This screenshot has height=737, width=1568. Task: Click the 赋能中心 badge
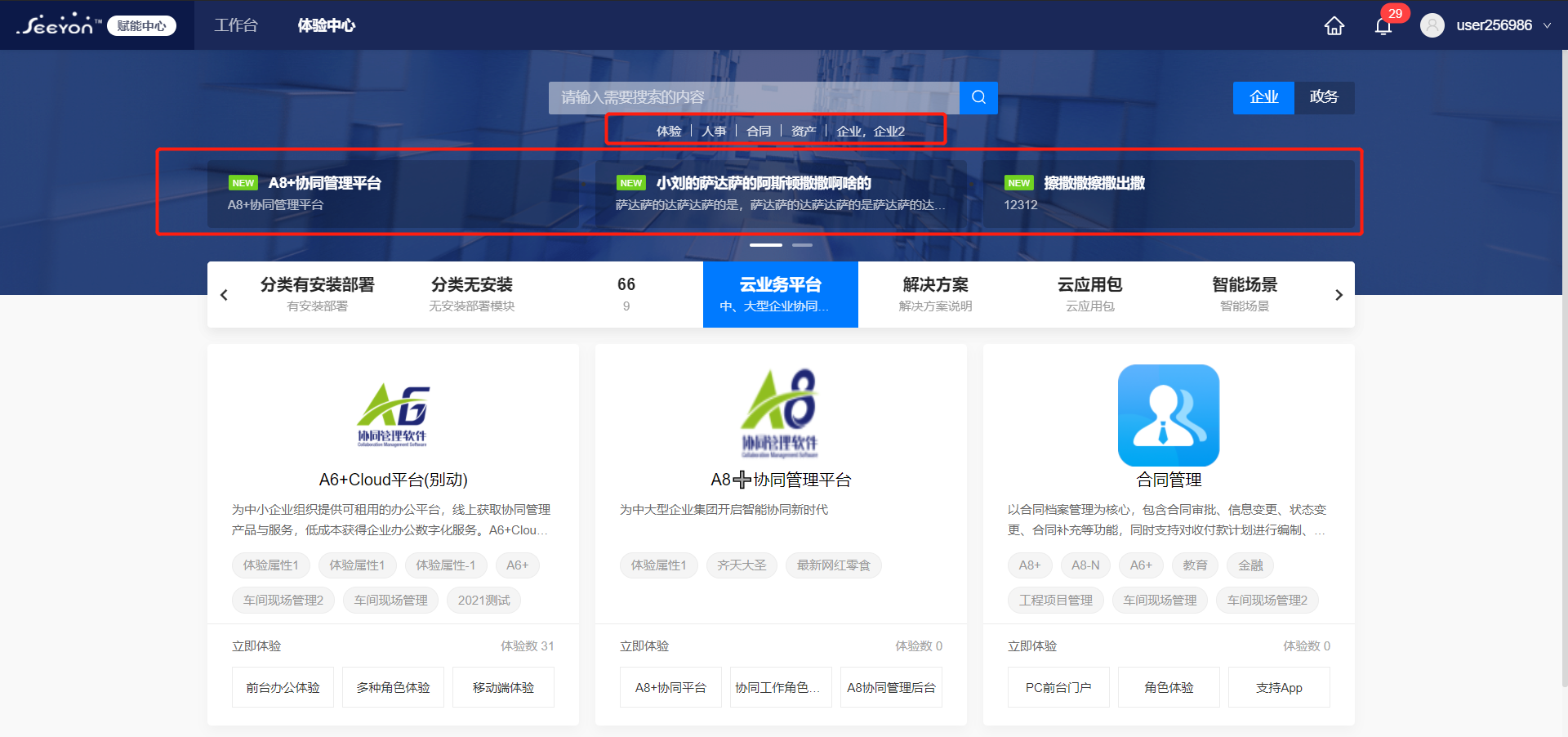coord(141,25)
